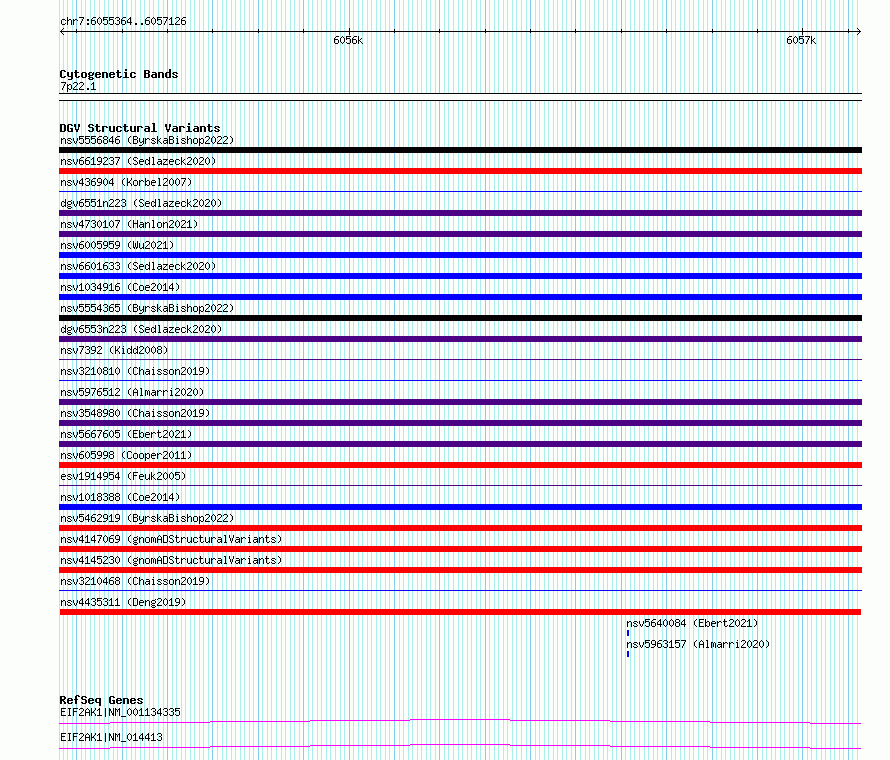Click the Cytogenetic Bands track title

[119, 74]
